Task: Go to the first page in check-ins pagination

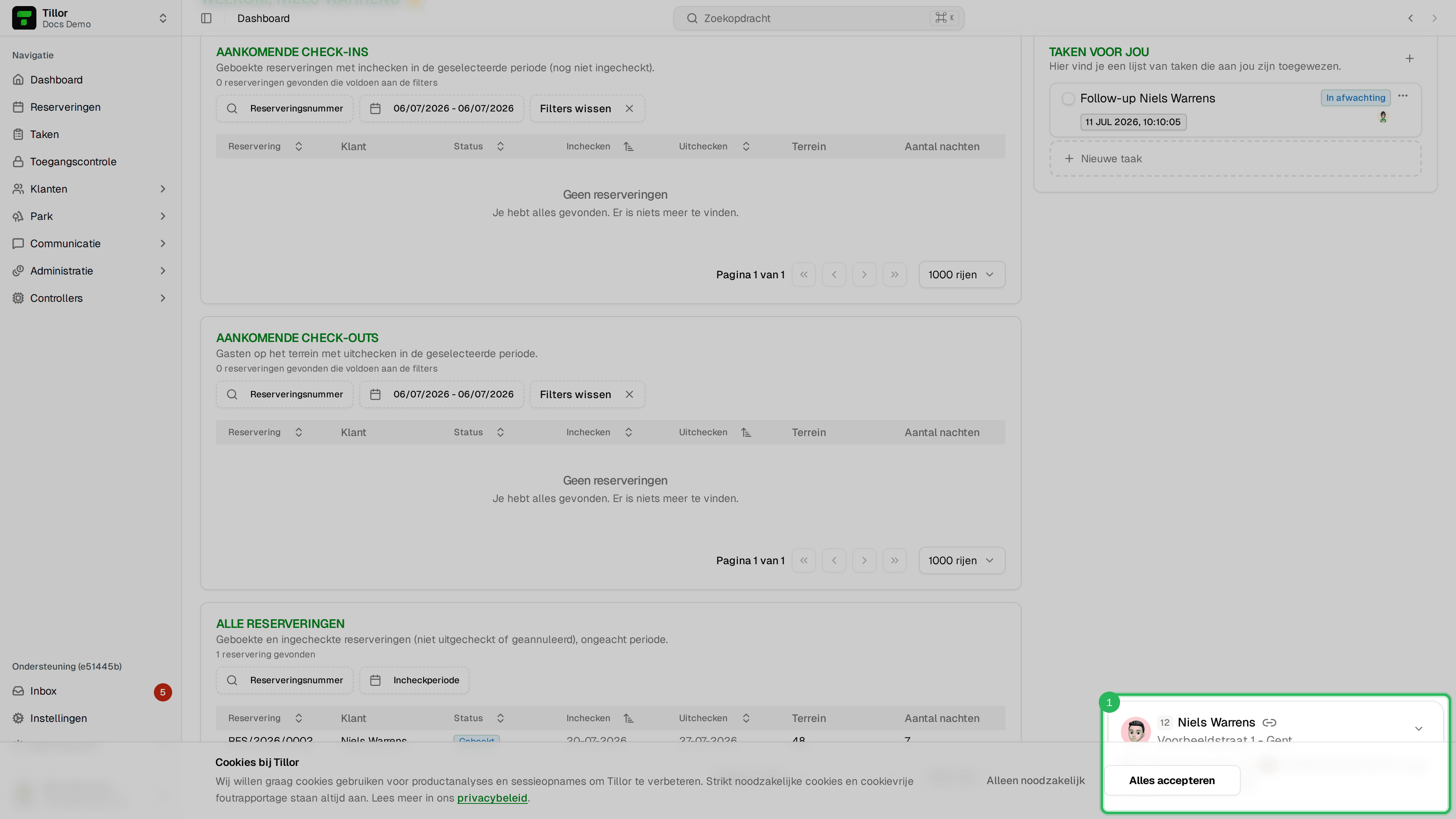Action: (x=804, y=275)
